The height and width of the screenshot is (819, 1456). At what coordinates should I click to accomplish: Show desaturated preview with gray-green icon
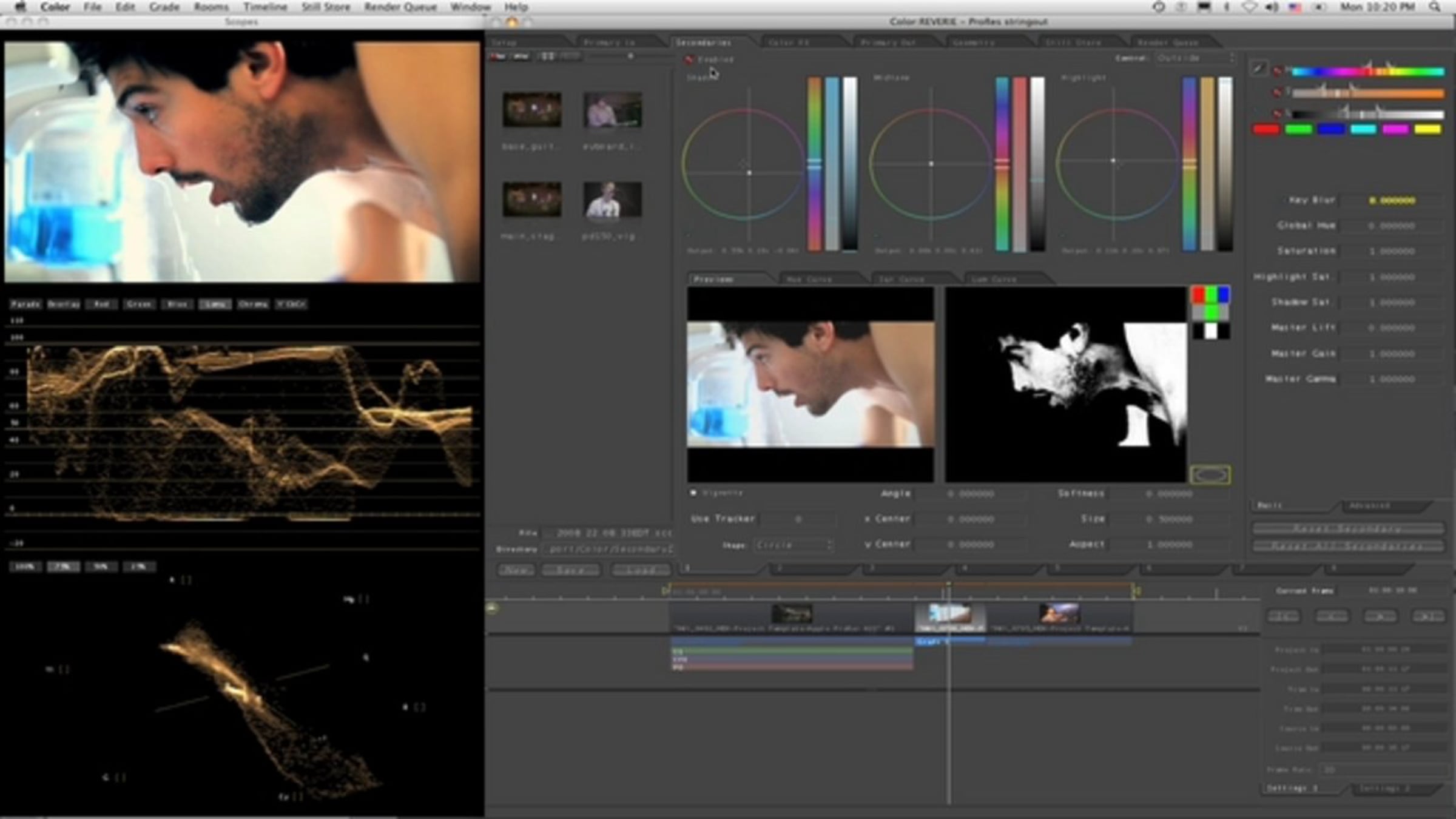pyautogui.click(x=1210, y=312)
